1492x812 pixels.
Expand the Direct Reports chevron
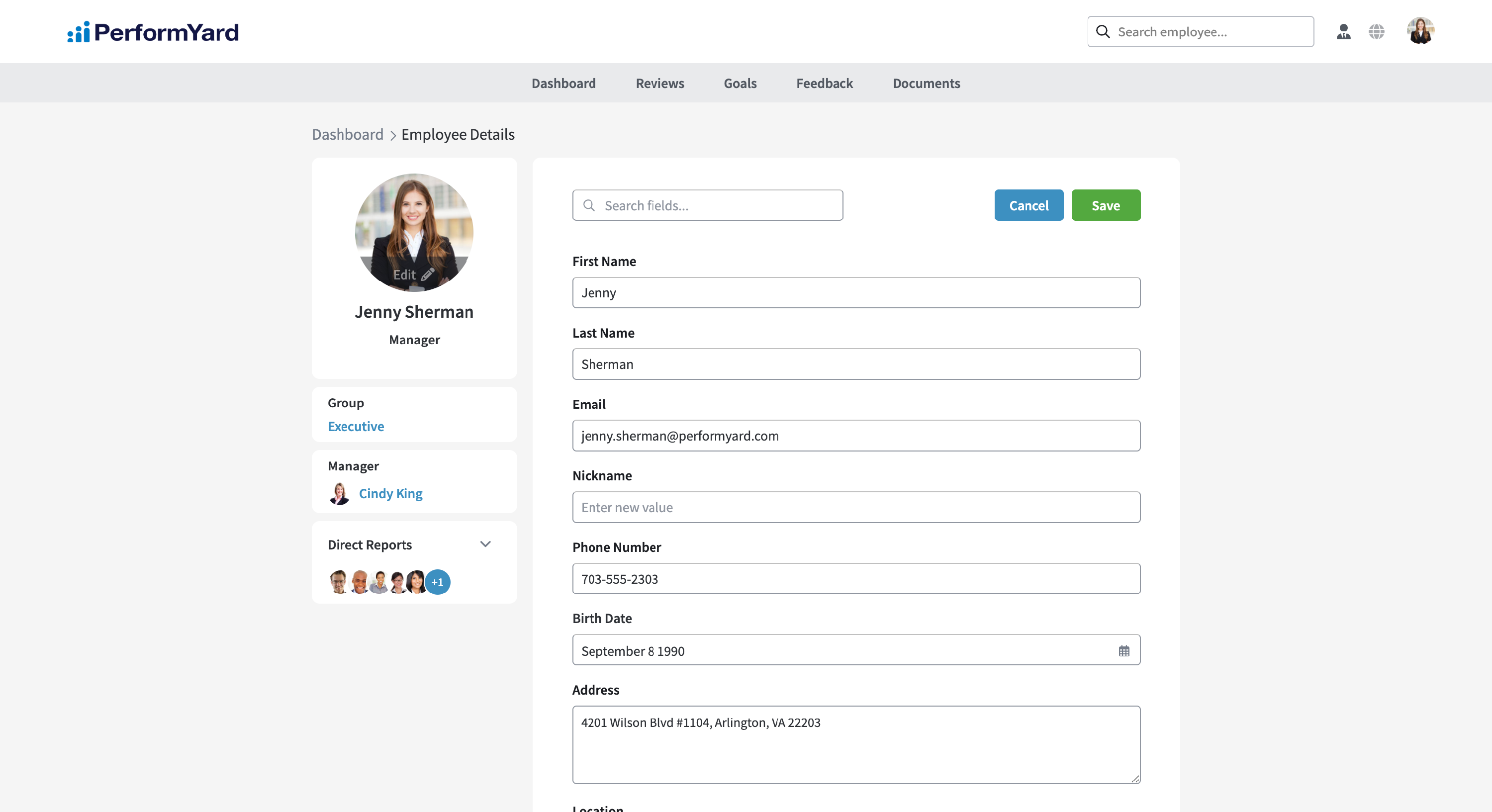click(x=485, y=544)
